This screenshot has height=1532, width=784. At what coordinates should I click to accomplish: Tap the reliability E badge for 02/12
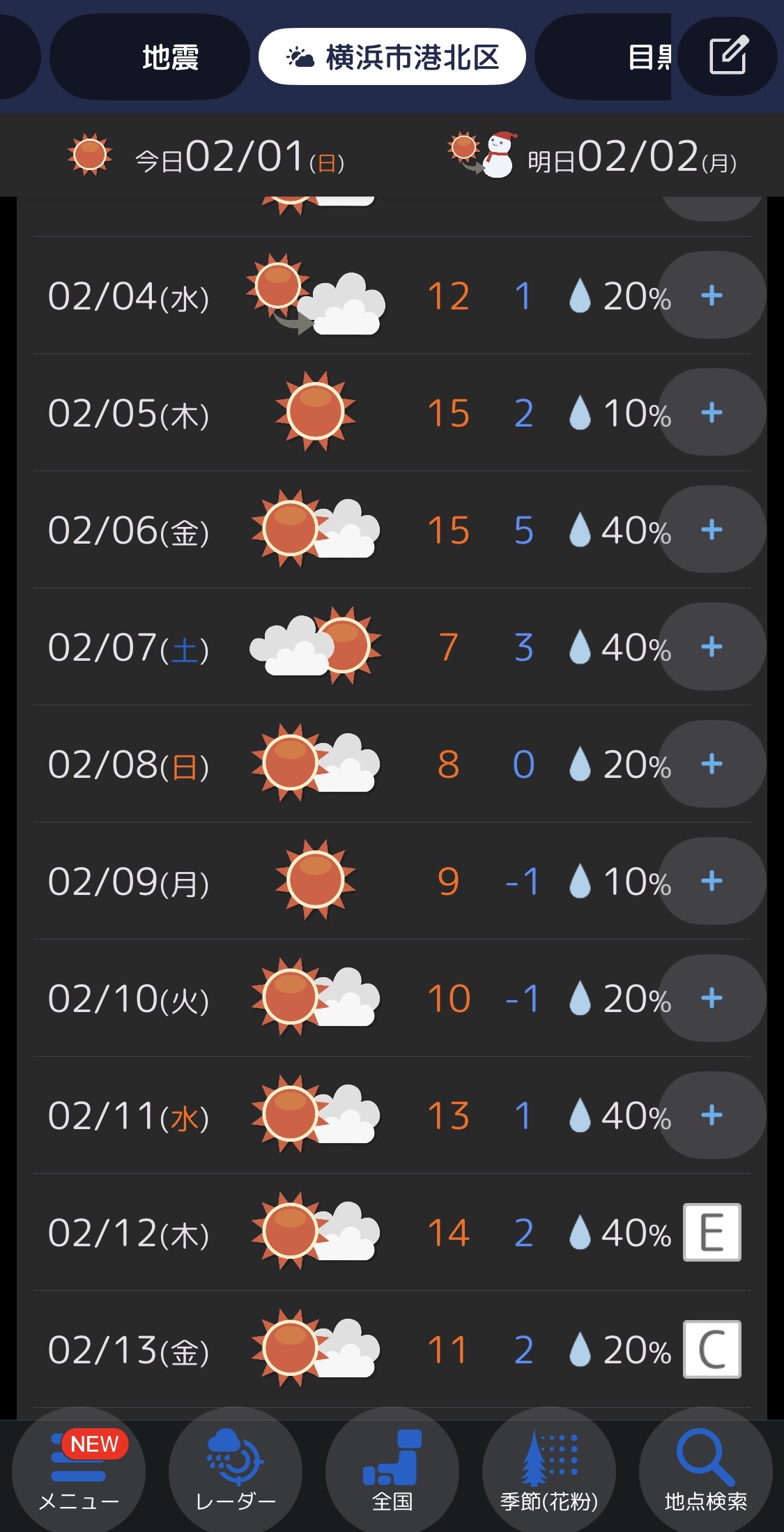coord(712,1232)
